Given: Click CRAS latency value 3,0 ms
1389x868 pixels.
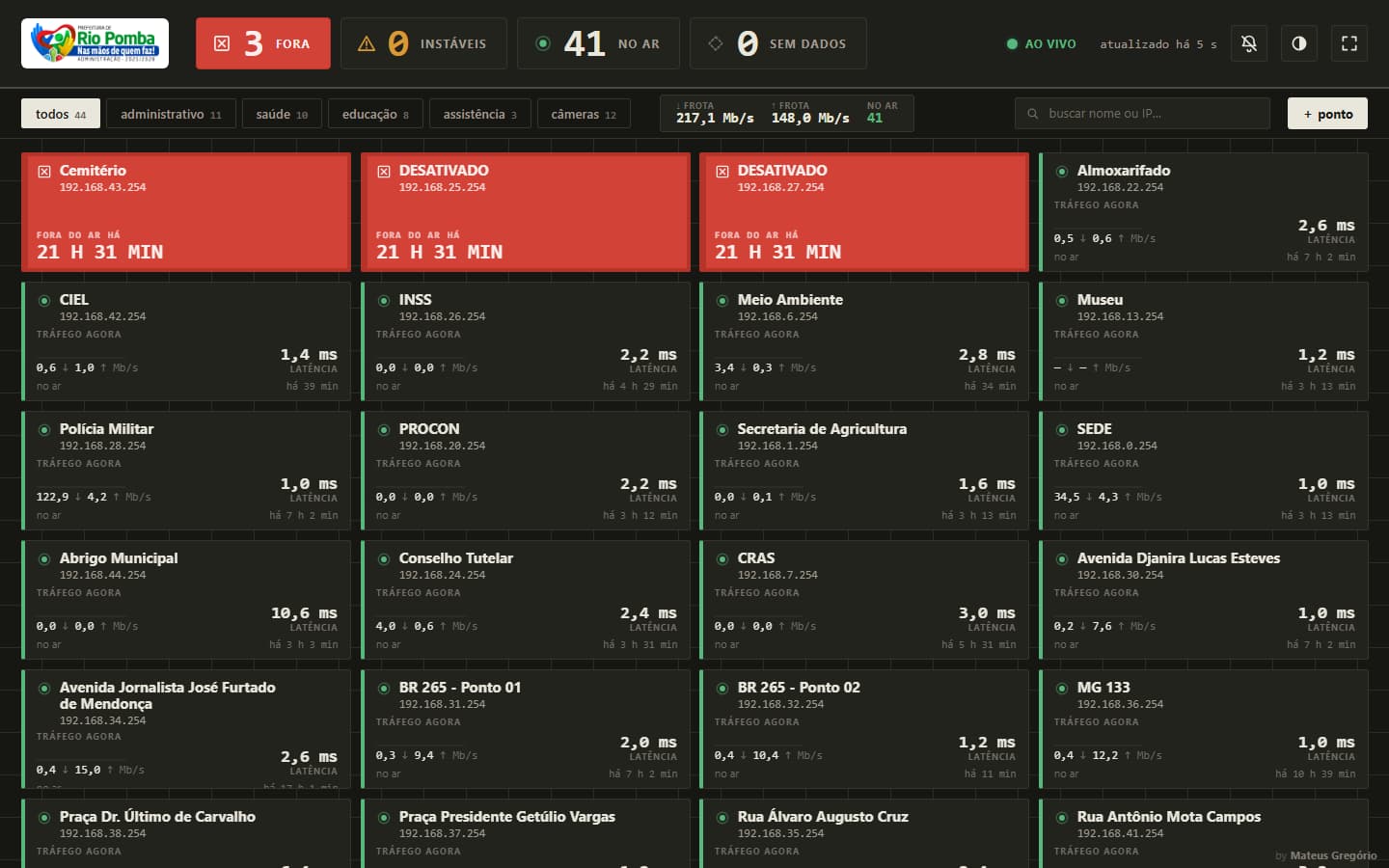Looking at the screenshot, I should tap(987, 613).
